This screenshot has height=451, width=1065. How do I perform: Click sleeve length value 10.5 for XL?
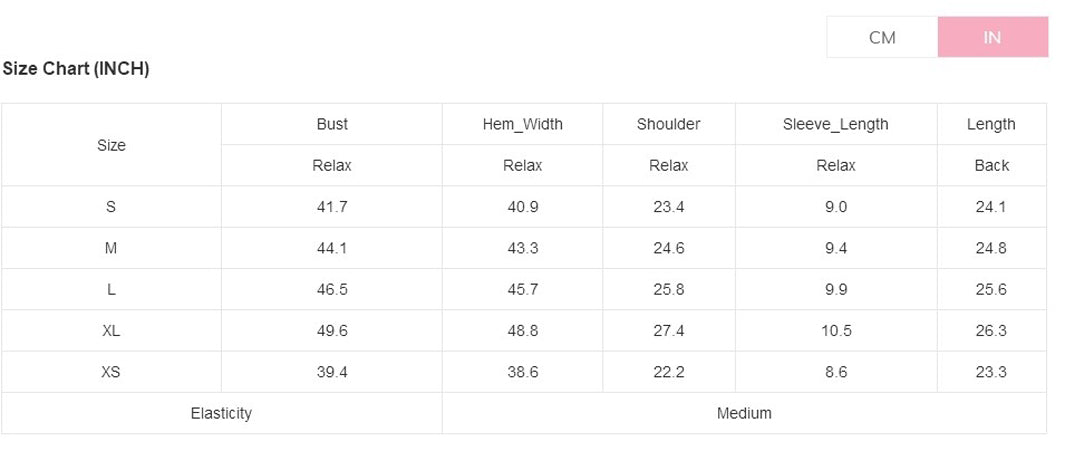point(836,330)
